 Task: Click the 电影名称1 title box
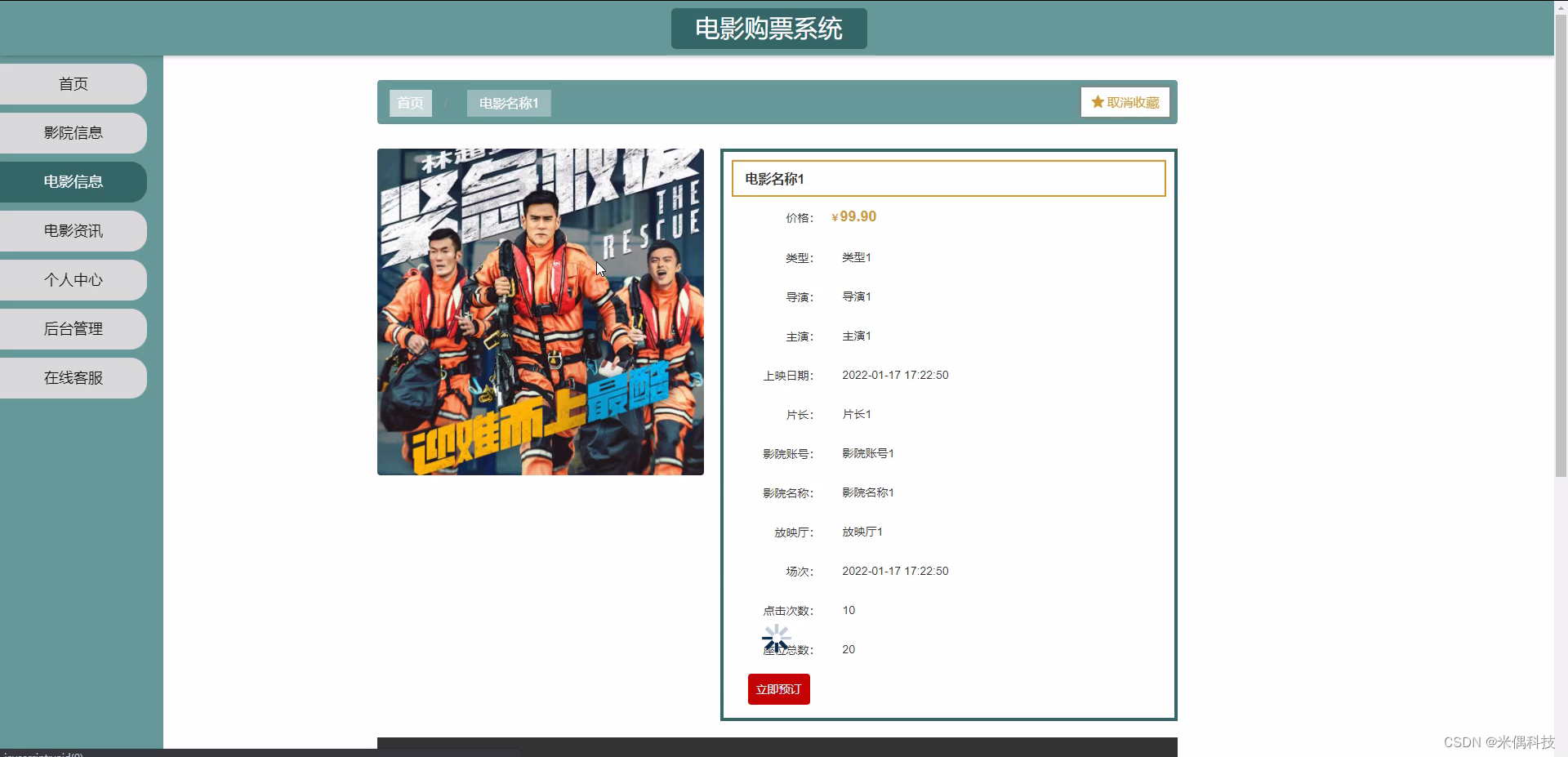click(949, 178)
